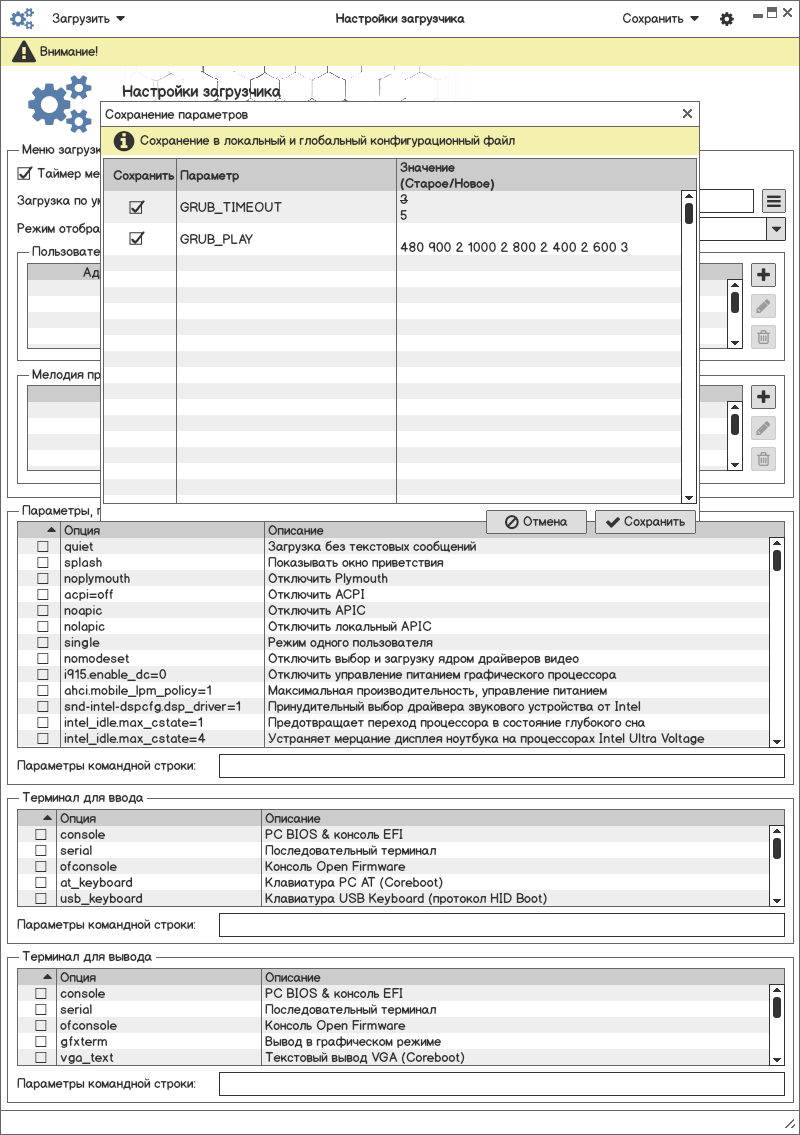The height and width of the screenshot is (1135, 800).
Task: Click scroll up arrow of users list
Action: (x=735, y=285)
